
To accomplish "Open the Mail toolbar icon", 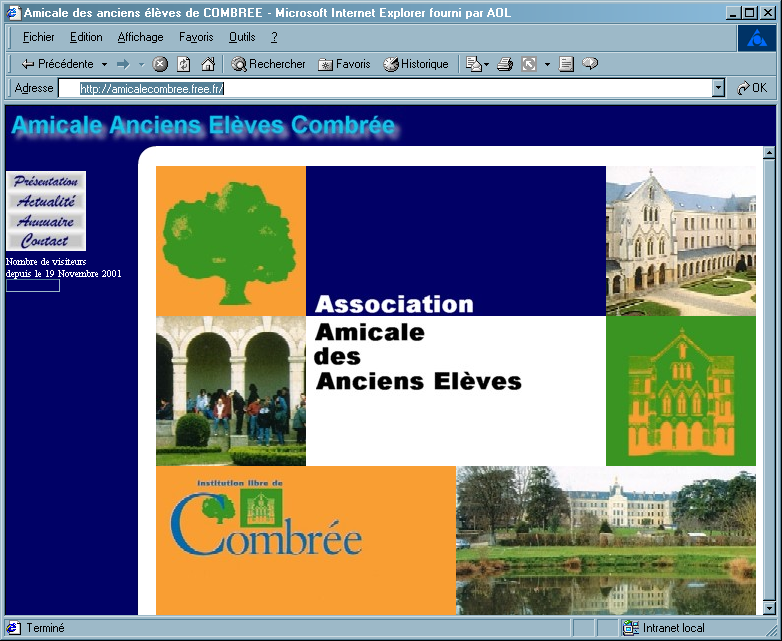I will [x=473, y=64].
